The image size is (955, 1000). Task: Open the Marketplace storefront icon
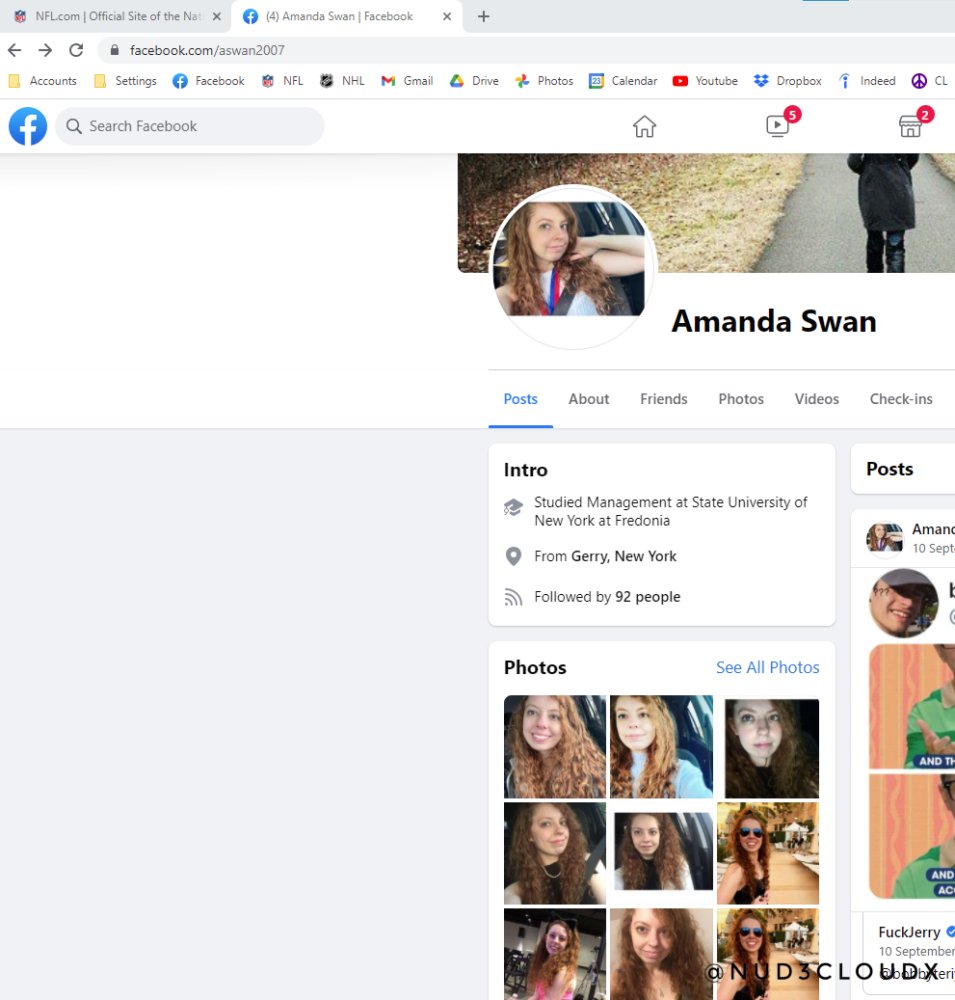click(910, 126)
